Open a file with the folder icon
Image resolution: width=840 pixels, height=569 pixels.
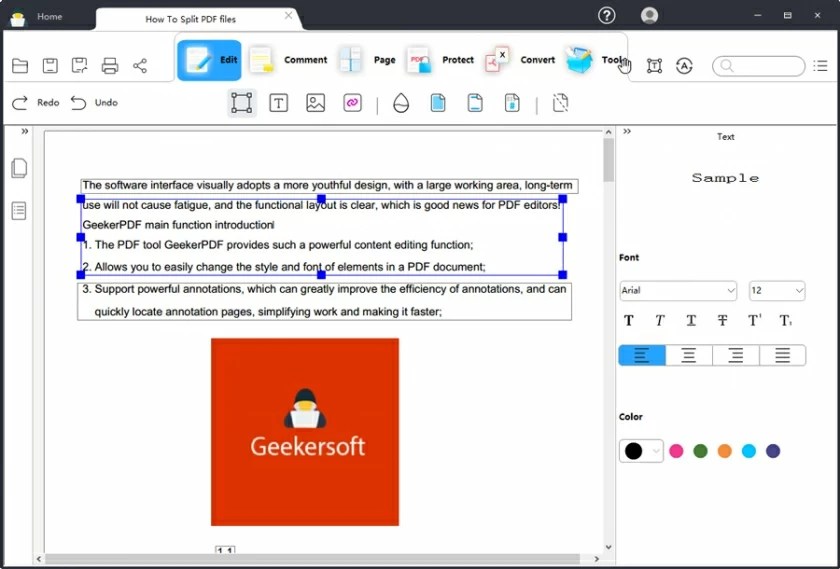tap(20, 66)
